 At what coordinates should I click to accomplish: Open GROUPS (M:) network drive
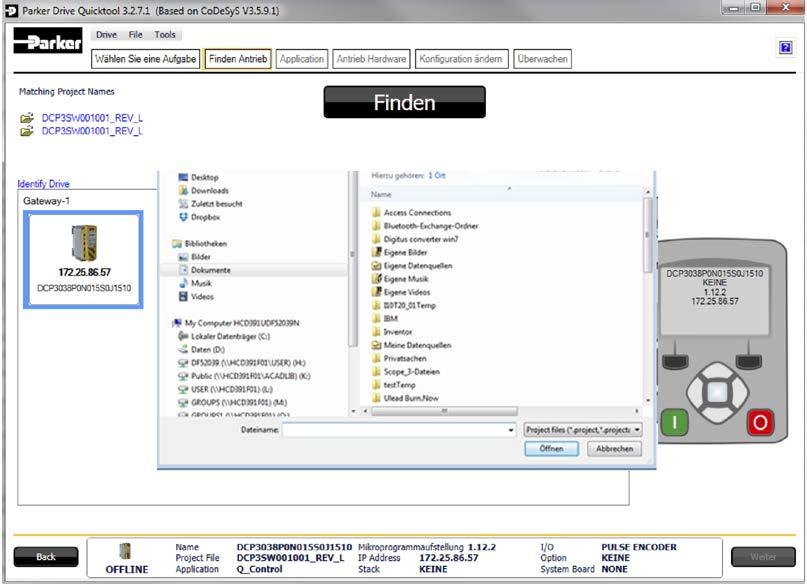[233, 403]
